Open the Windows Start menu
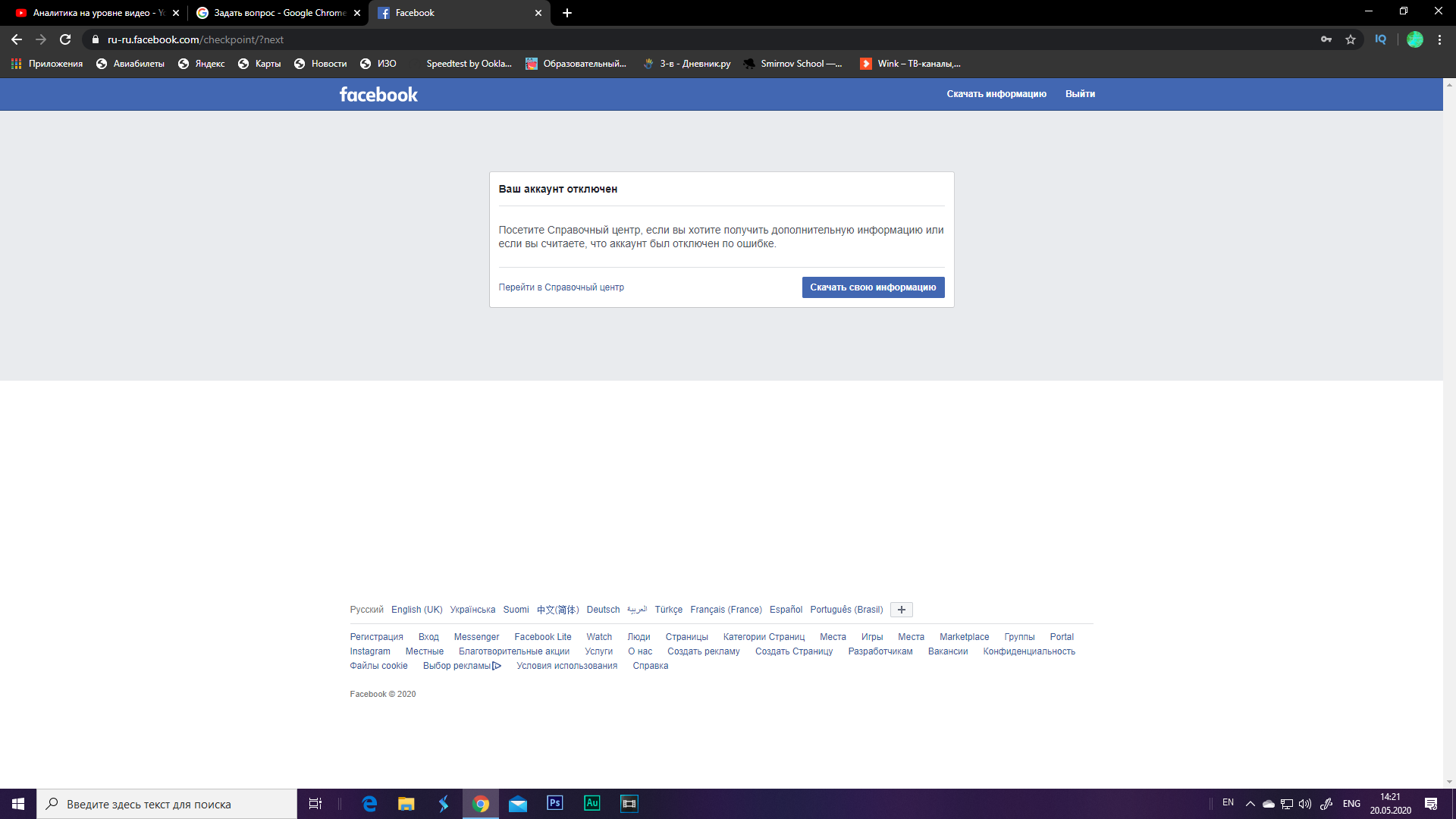Screen dimensions: 1456x819 click(18, 804)
